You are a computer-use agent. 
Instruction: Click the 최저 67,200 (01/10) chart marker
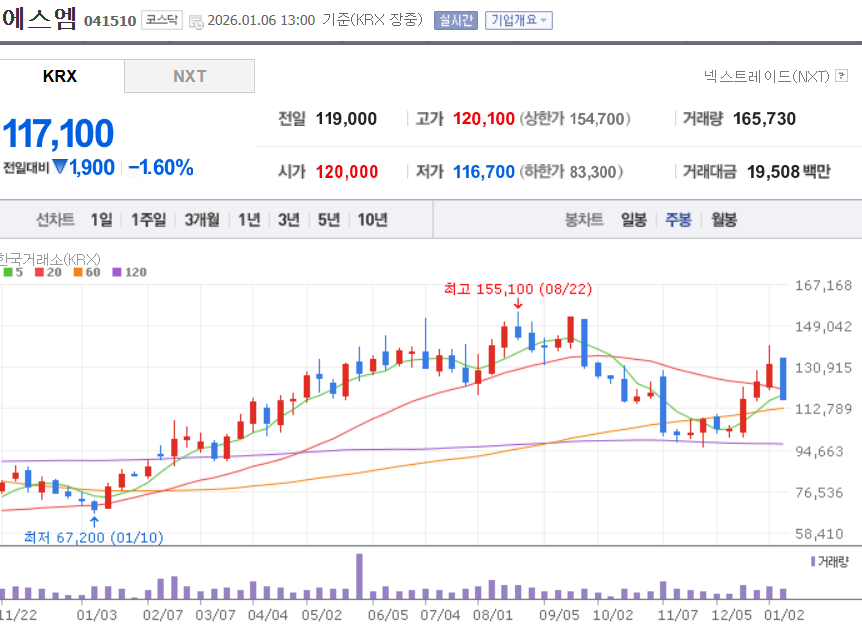tap(94, 537)
